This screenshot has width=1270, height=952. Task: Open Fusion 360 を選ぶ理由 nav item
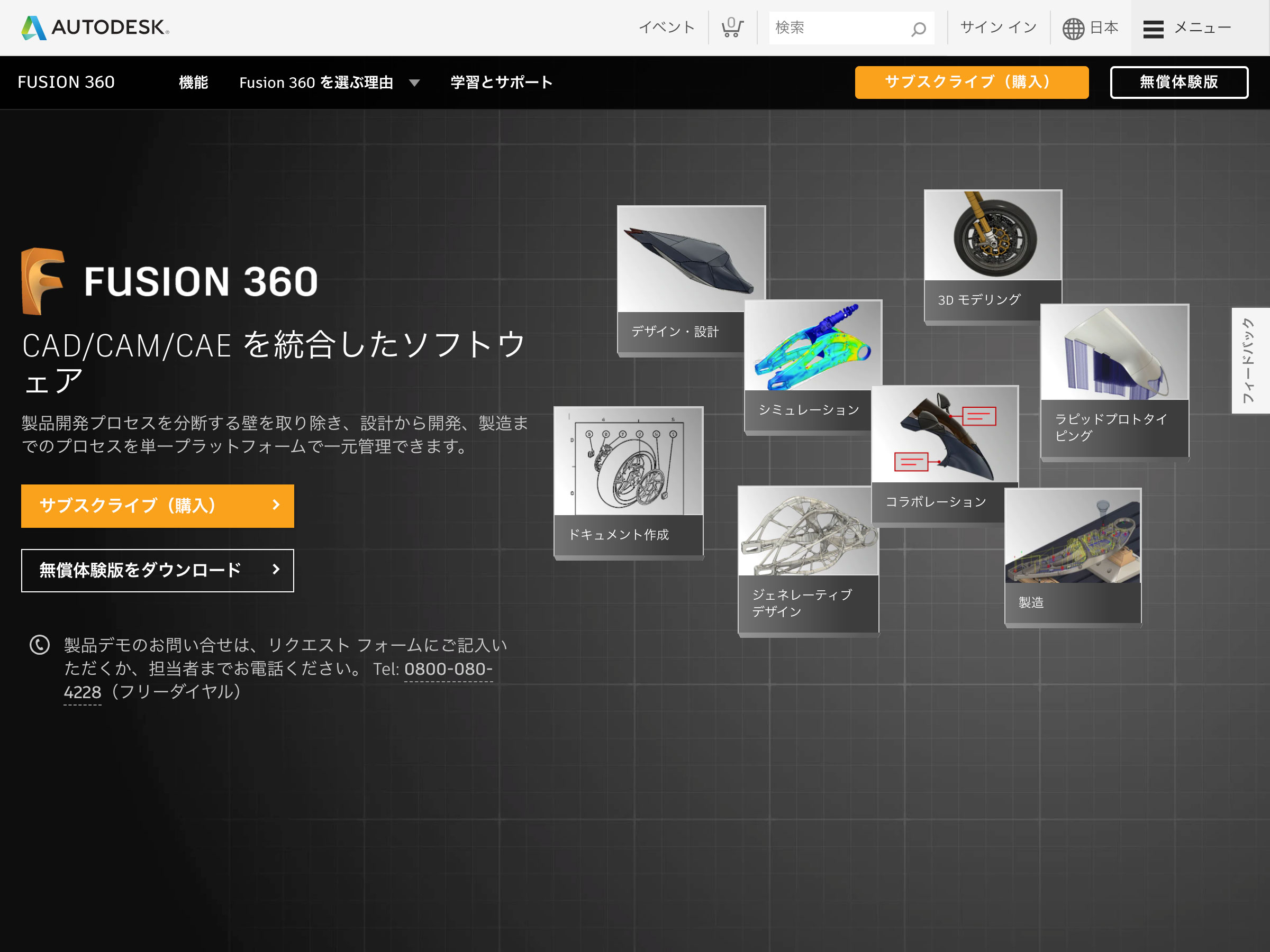316,83
